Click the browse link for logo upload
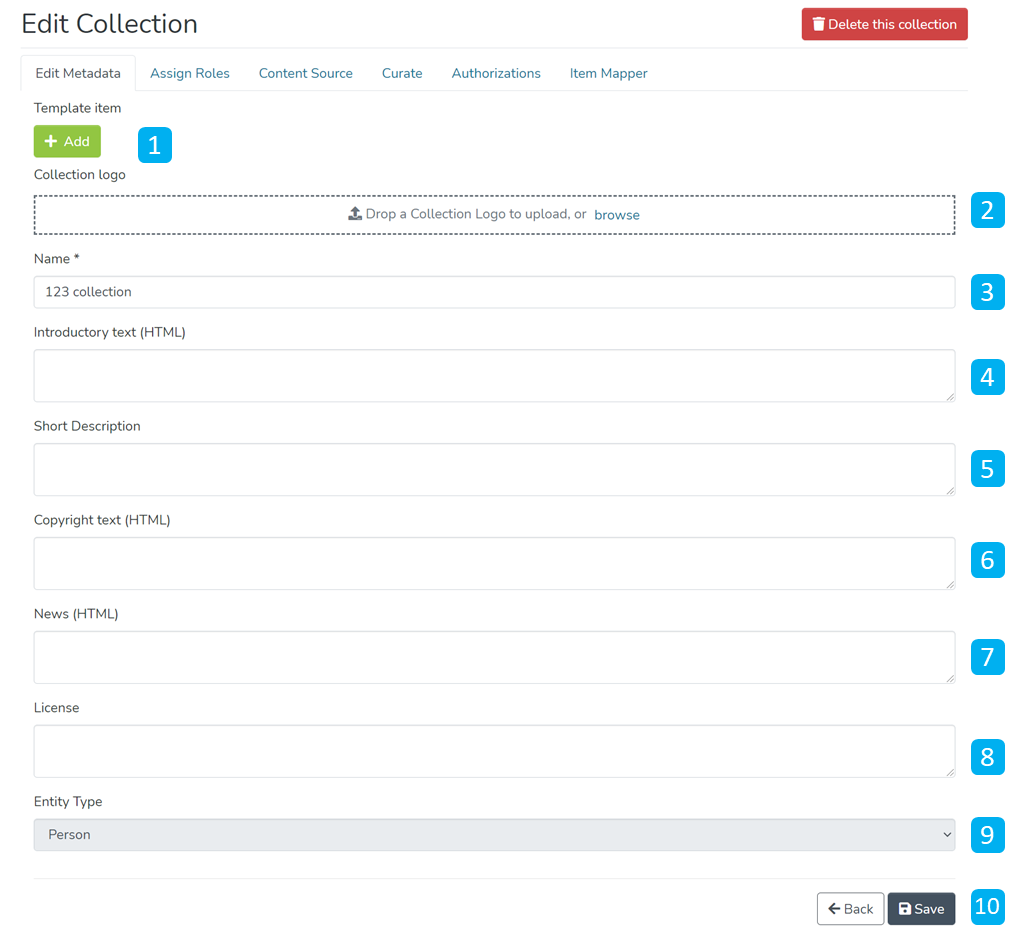Screen dimensions: 1018x942 coord(617,215)
